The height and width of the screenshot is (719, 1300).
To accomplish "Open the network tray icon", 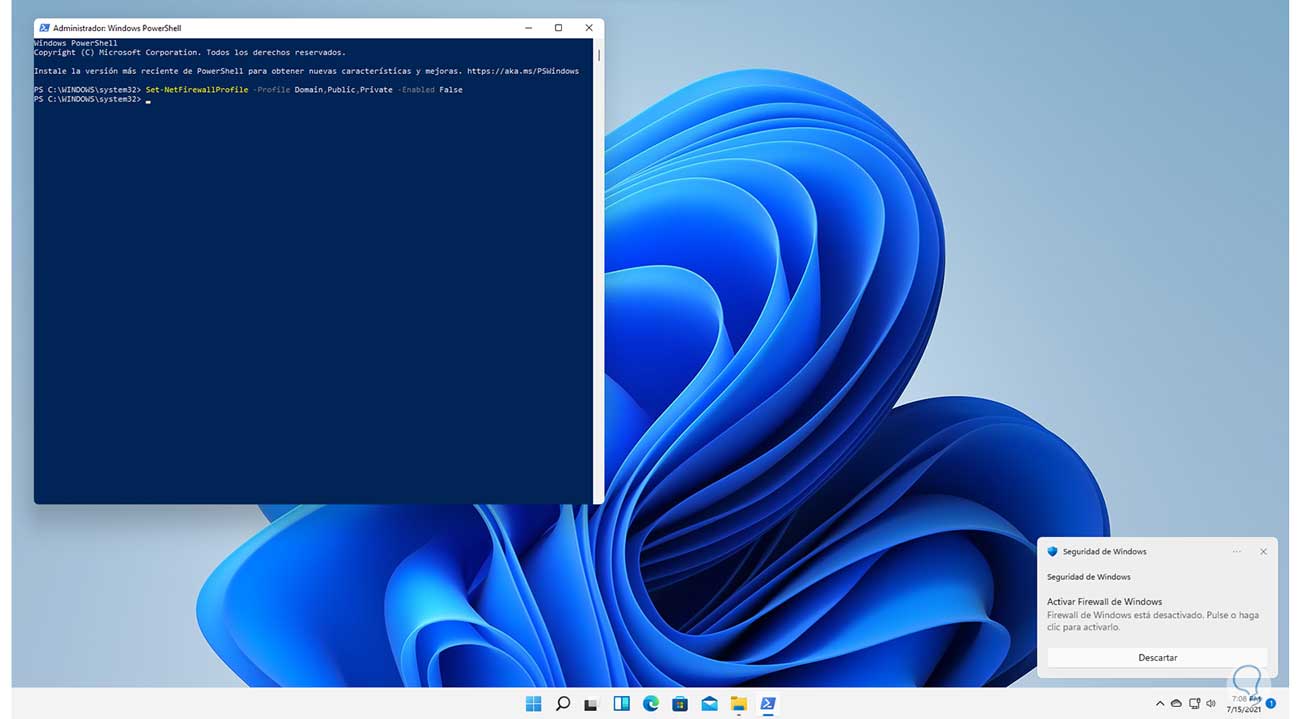I will [x=1194, y=704].
